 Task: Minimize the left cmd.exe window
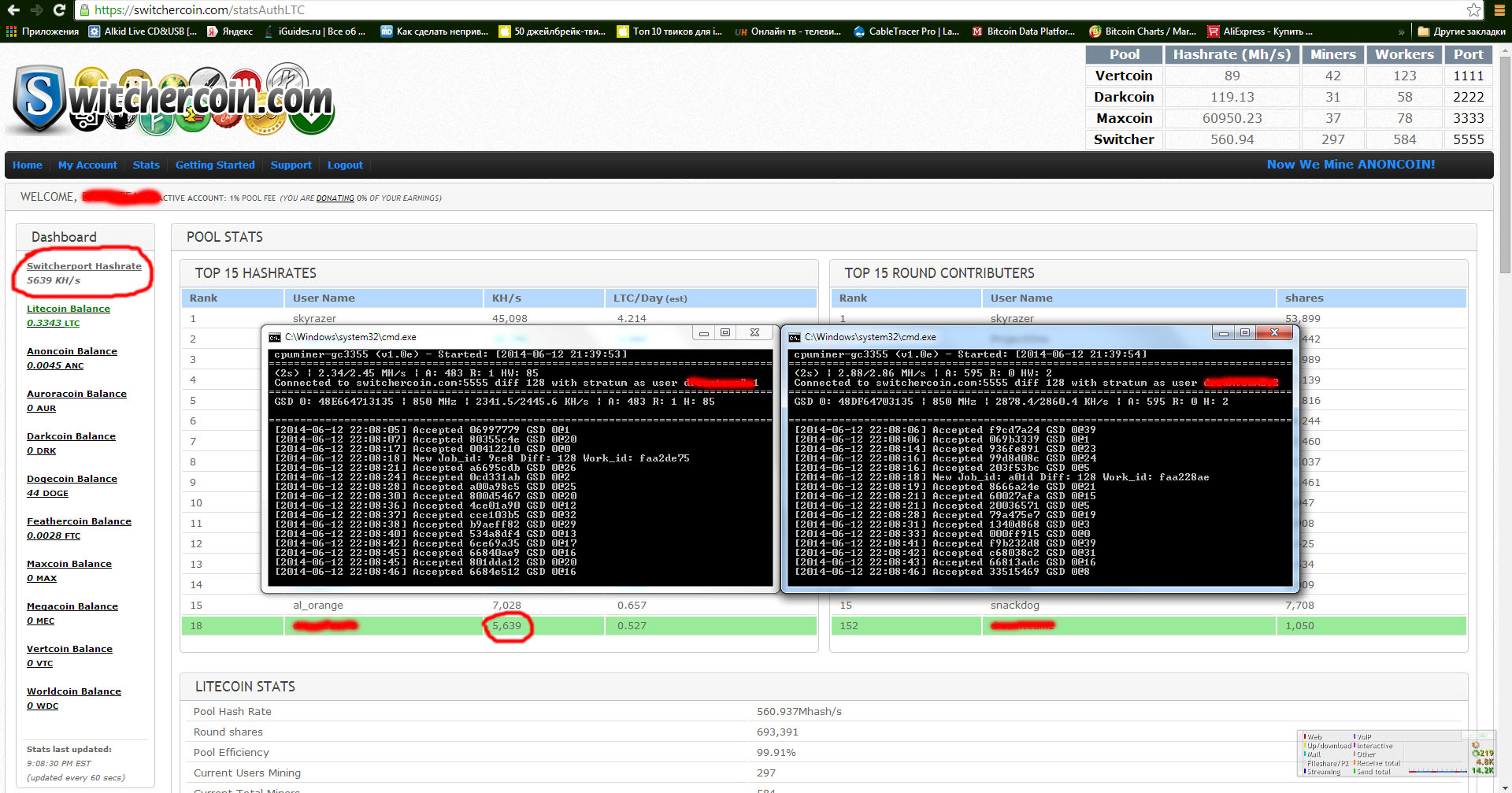click(704, 333)
